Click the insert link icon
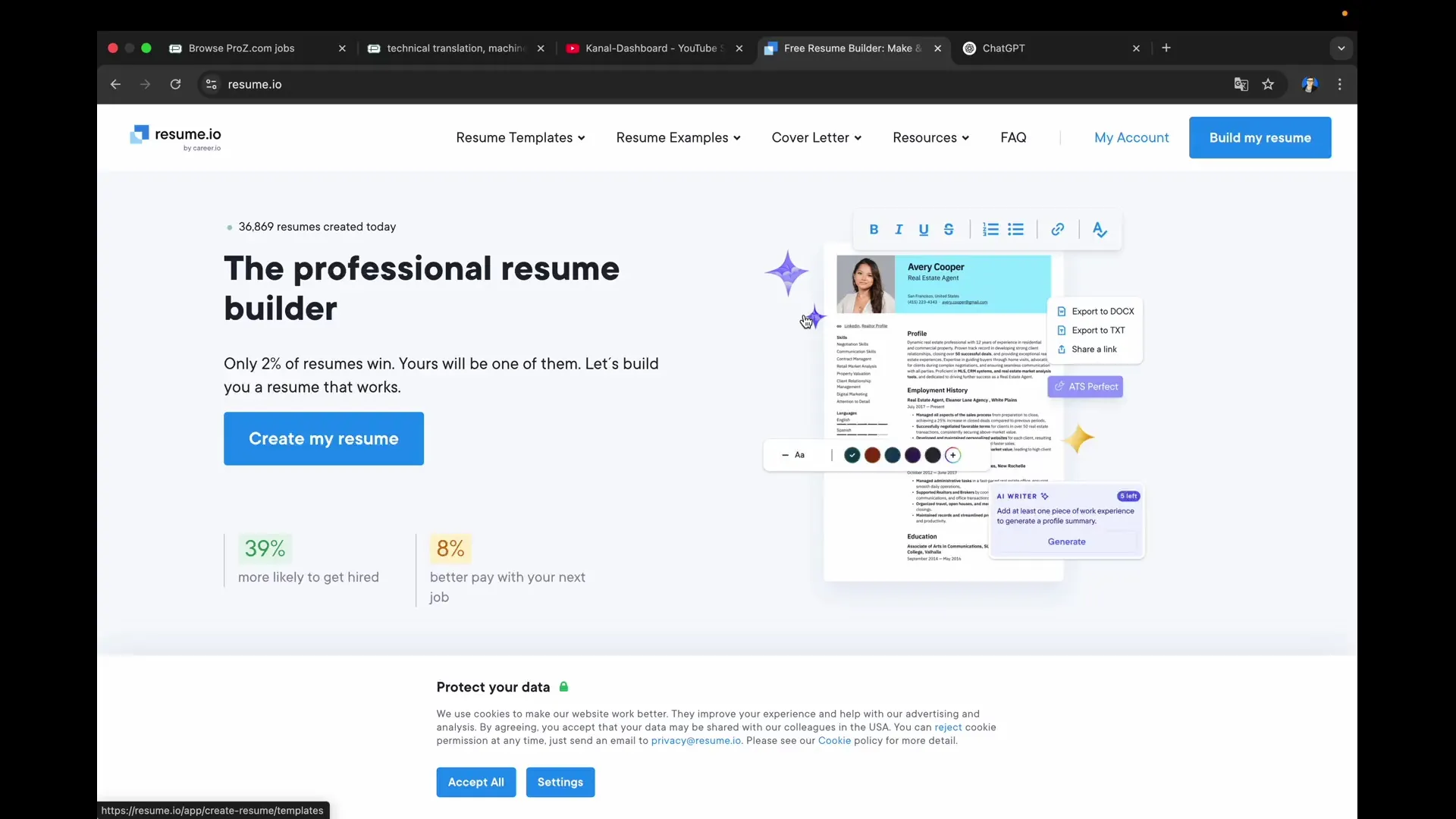1456x819 pixels. pos(1058,230)
